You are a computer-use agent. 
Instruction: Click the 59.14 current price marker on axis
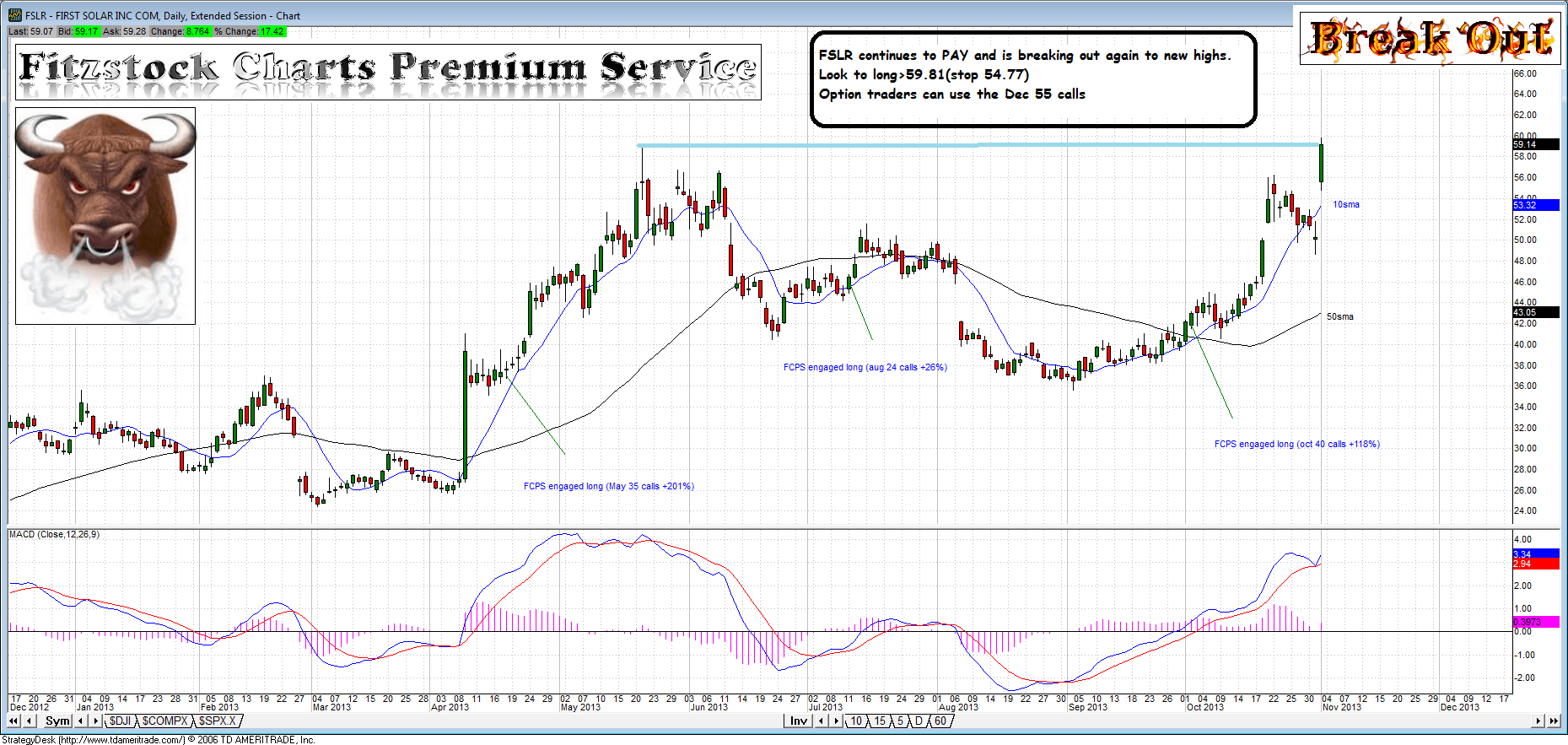coord(1535,144)
